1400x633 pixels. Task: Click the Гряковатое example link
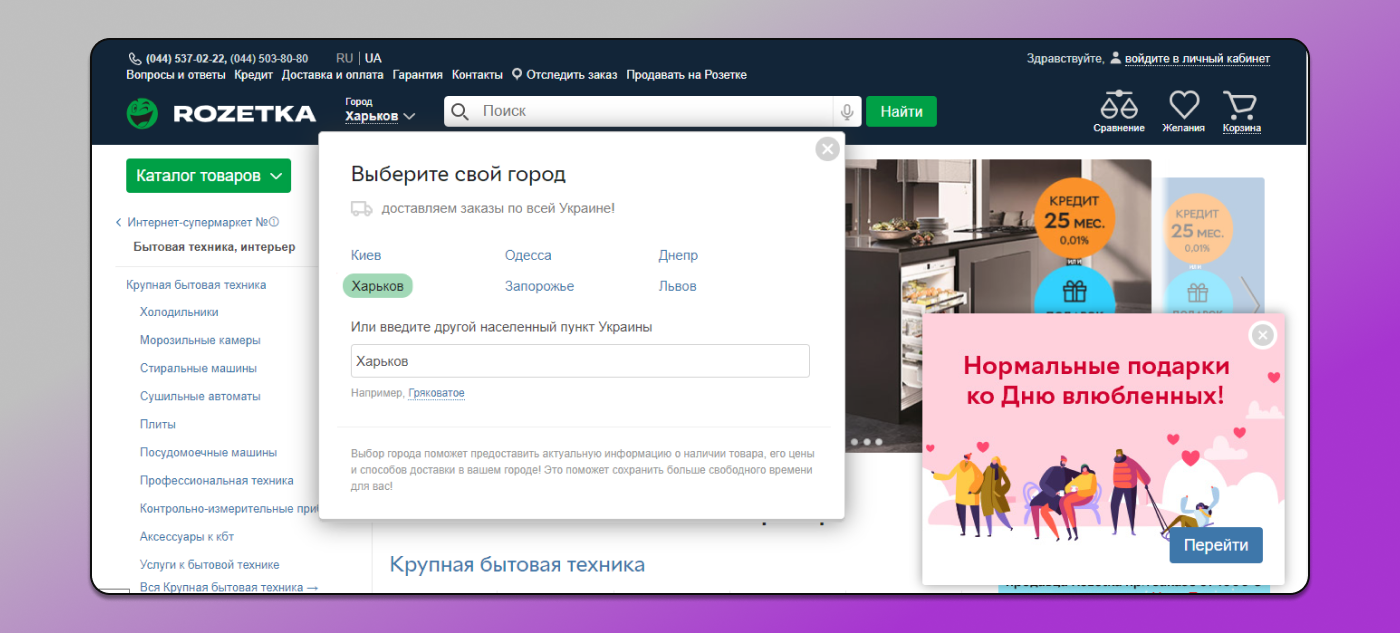pos(436,393)
